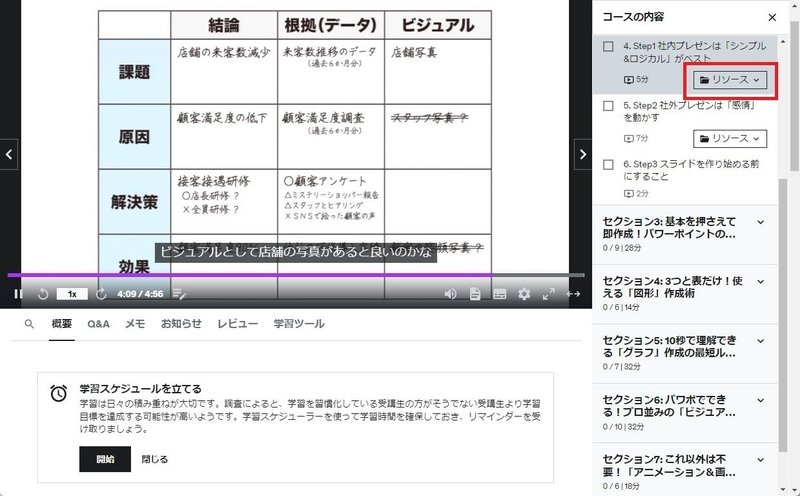
Task: Expand セクション5 グラフ作成
Action: (x=685, y=353)
